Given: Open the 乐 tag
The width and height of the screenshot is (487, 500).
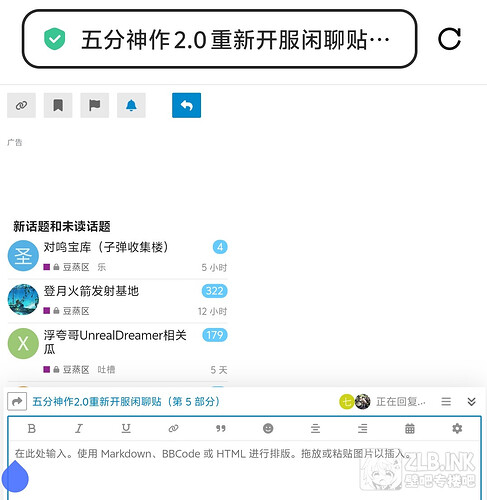Looking at the screenshot, I should coord(101,267).
